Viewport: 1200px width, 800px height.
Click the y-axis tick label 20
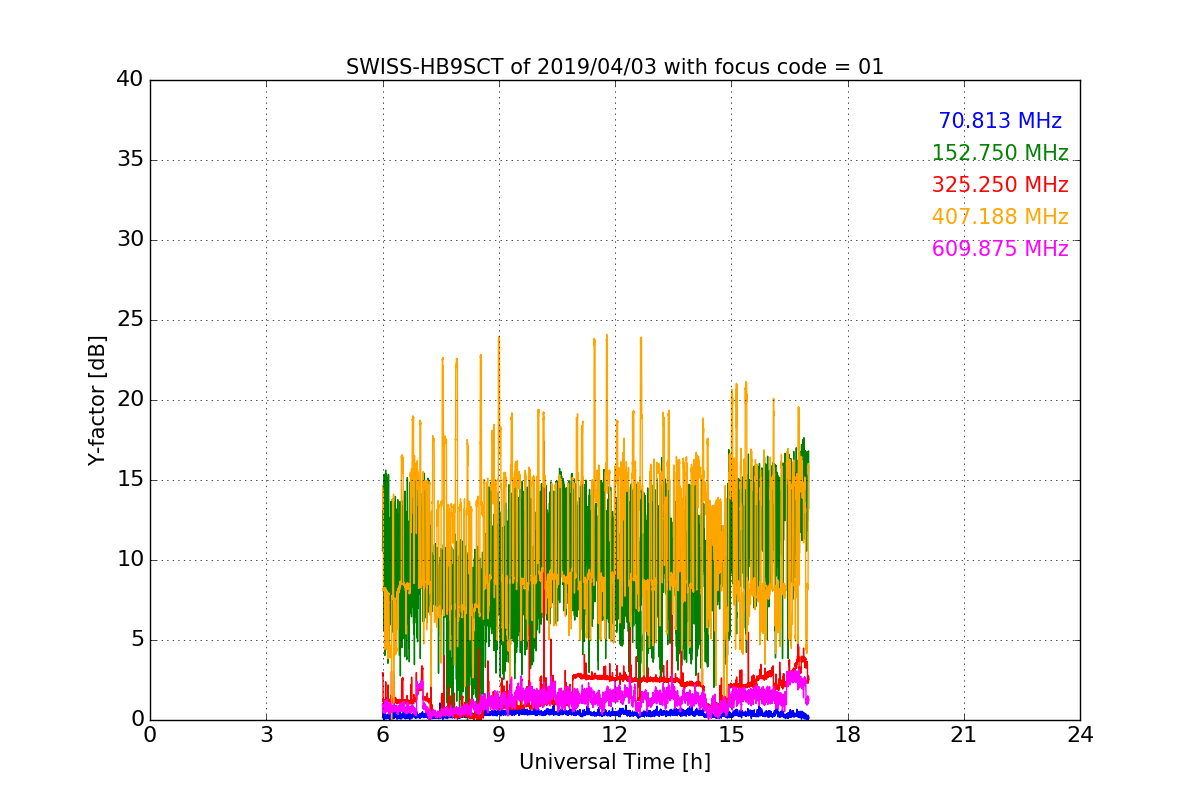[129, 400]
